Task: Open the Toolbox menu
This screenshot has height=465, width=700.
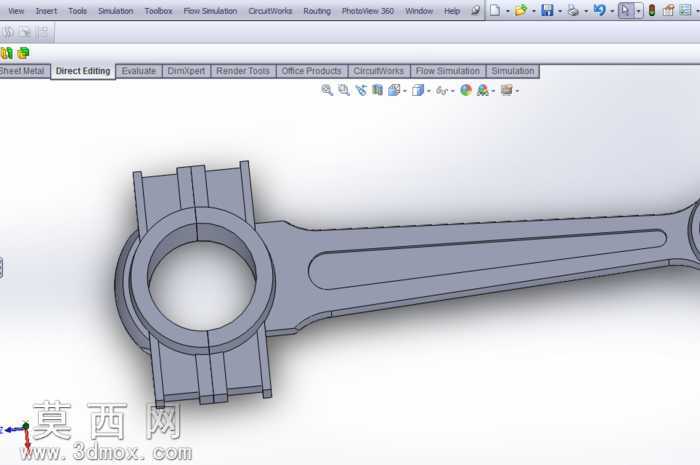Action: tap(158, 11)
